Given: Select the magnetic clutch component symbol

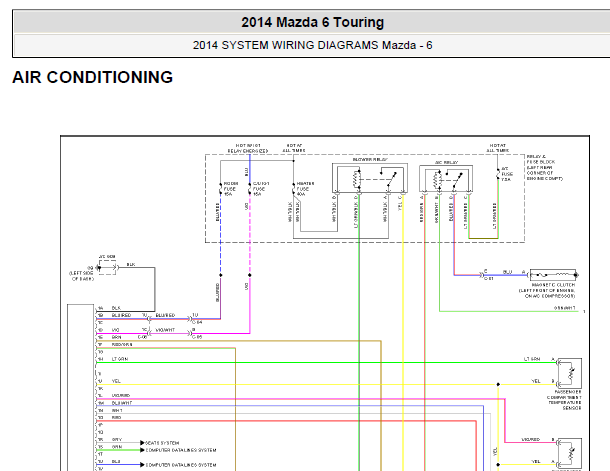Looking at the screenshot, I should [x=553, y=275].
